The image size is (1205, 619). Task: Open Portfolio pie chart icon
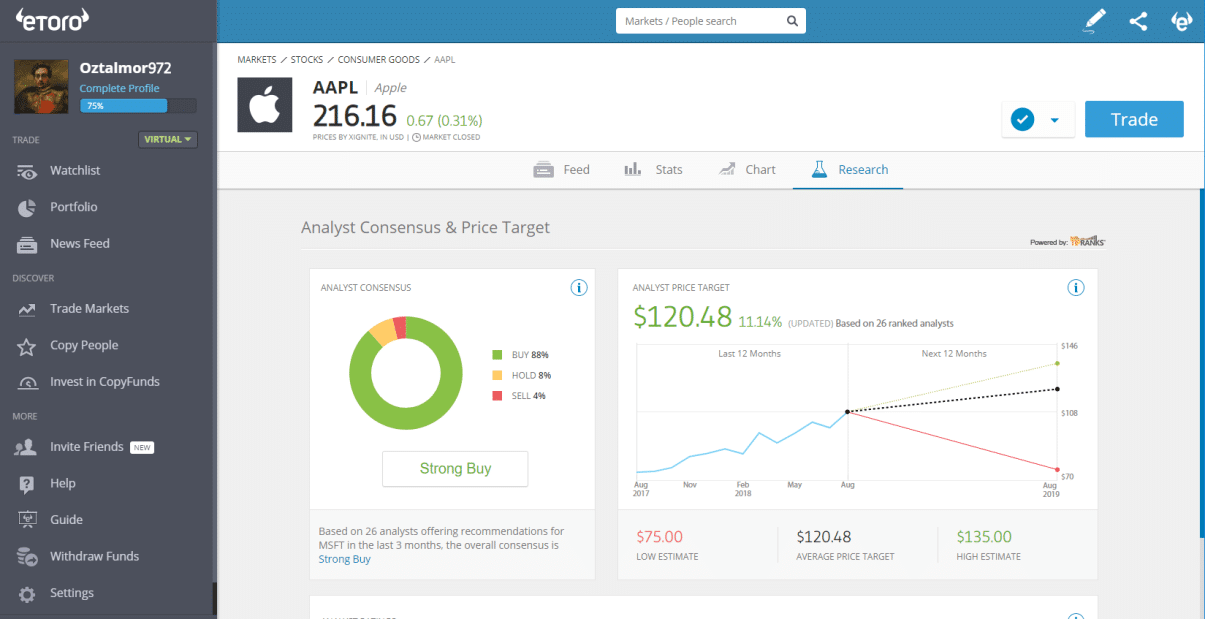[28, 207]
